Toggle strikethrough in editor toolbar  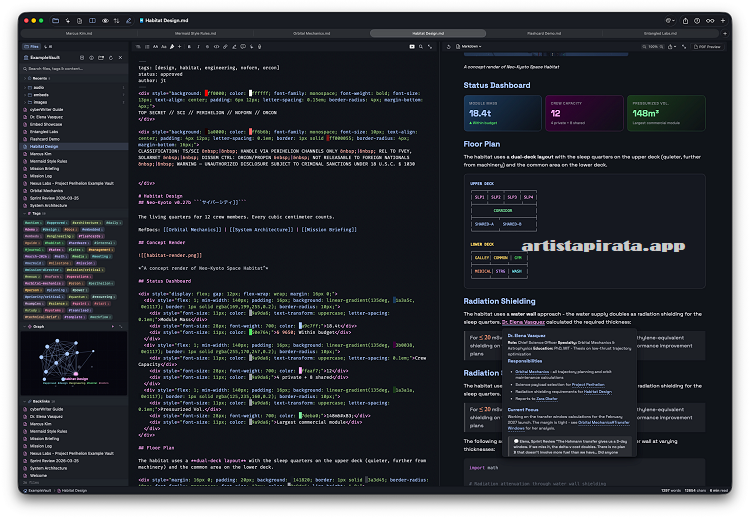[207, 46]
